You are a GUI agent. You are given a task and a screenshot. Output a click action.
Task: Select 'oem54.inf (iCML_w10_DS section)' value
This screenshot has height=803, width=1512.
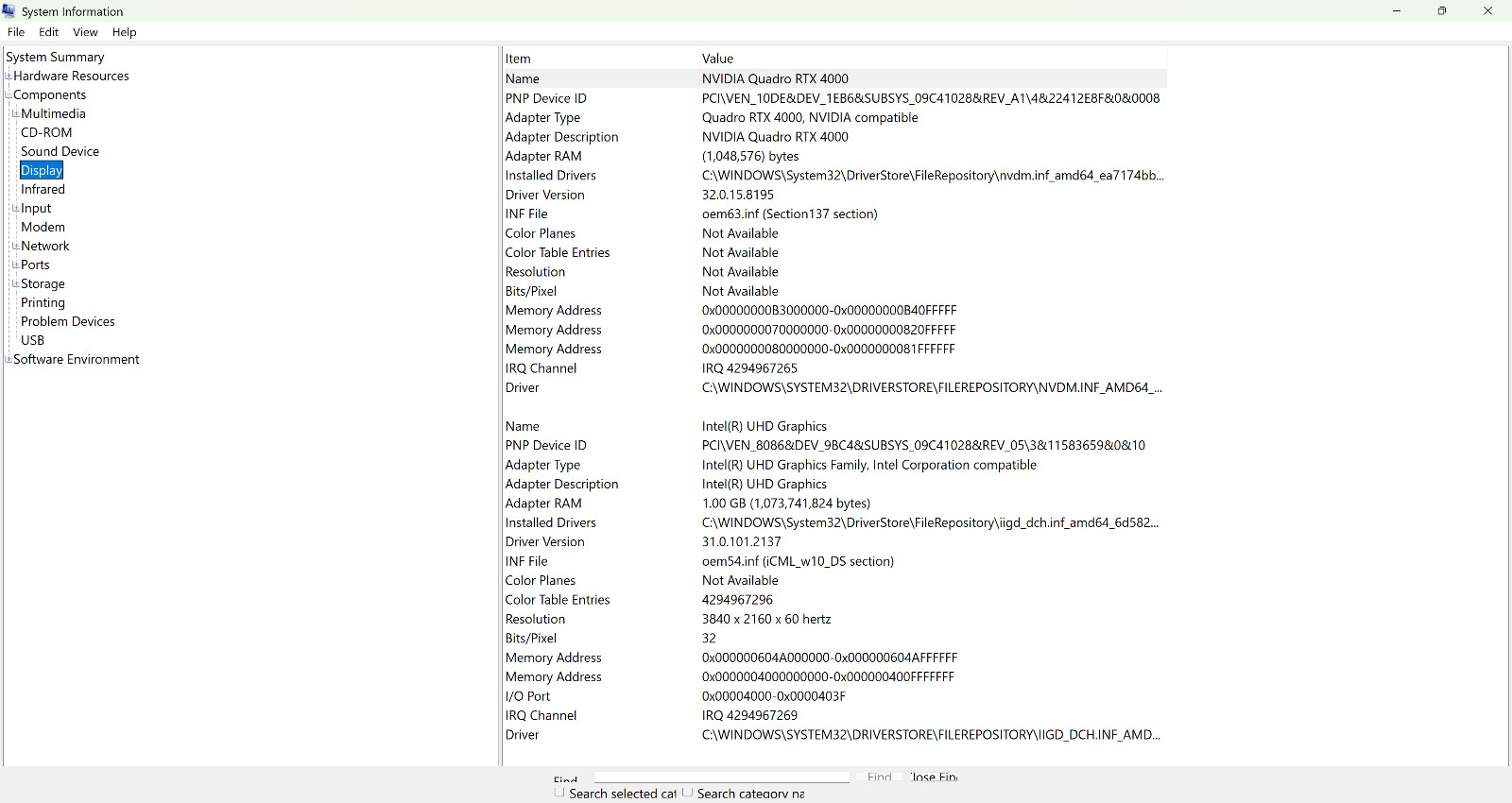(x=798, y=561)
